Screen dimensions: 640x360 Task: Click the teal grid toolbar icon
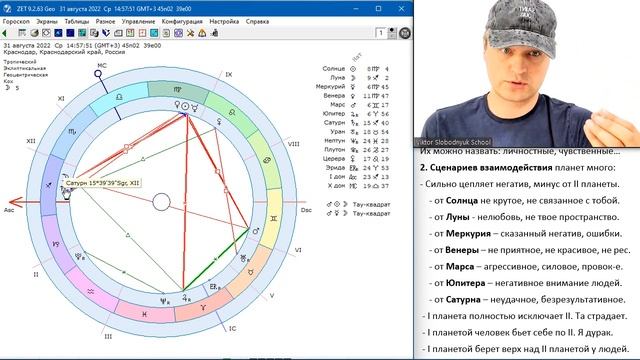click(x=82, y=33)
